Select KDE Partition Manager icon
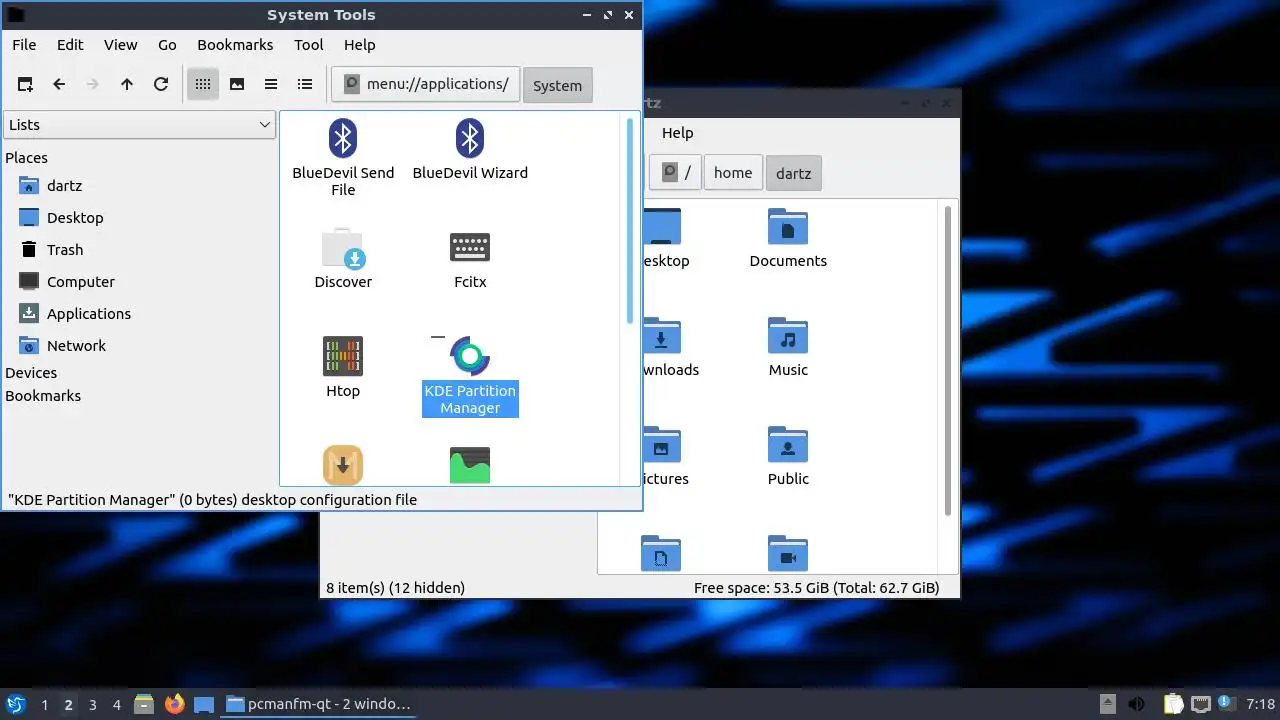 [470, 375]
